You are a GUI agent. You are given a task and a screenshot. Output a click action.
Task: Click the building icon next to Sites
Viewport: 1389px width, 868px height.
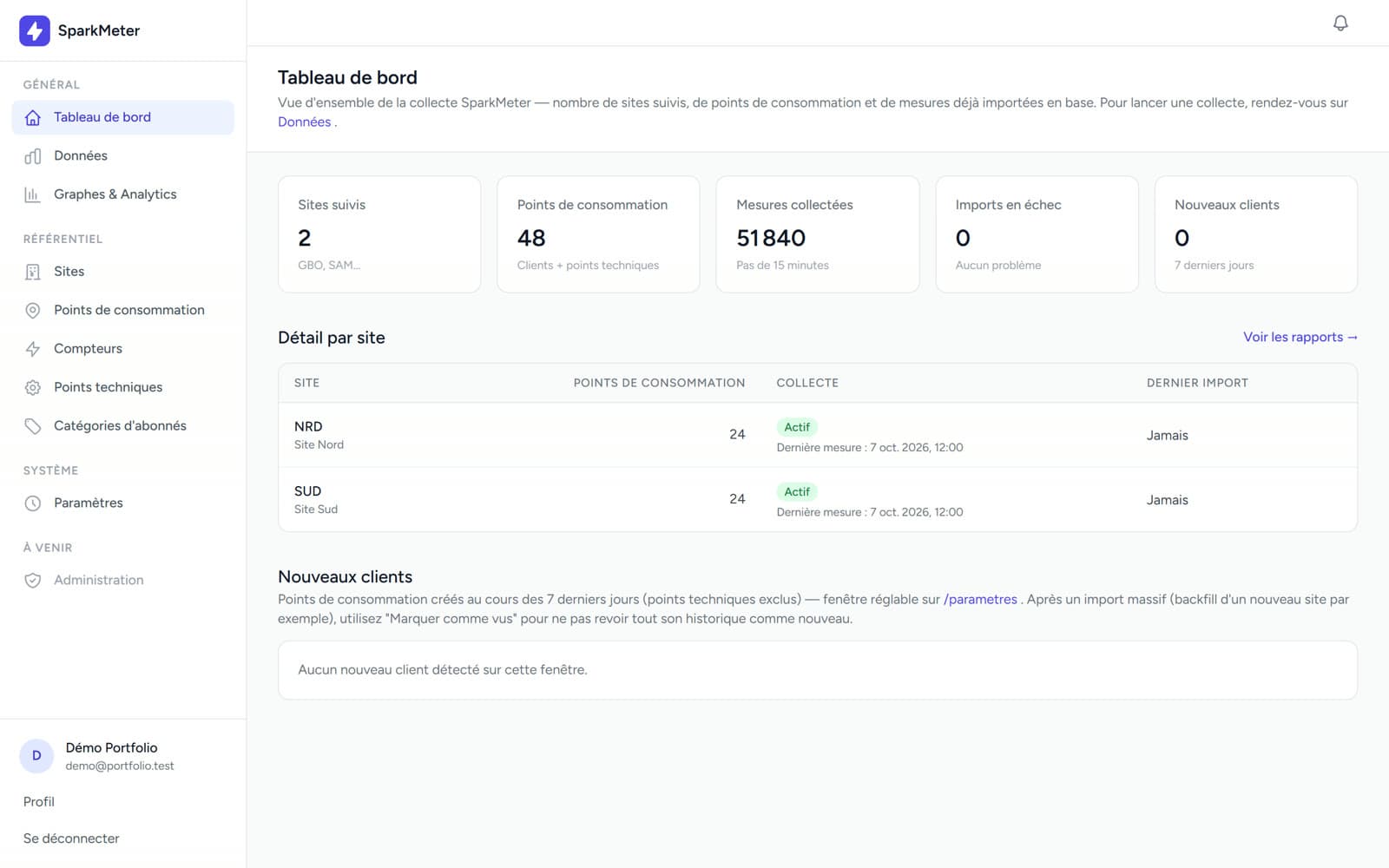click(33, 272)
